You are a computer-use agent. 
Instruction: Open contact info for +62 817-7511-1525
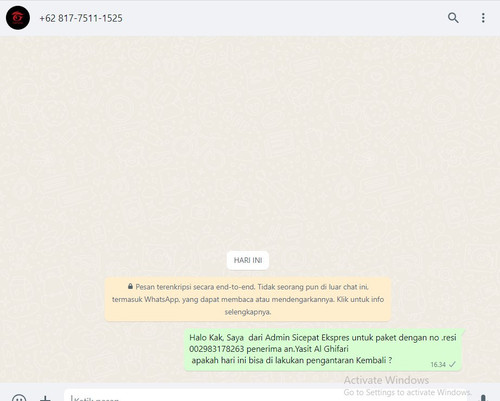point(81,18)
